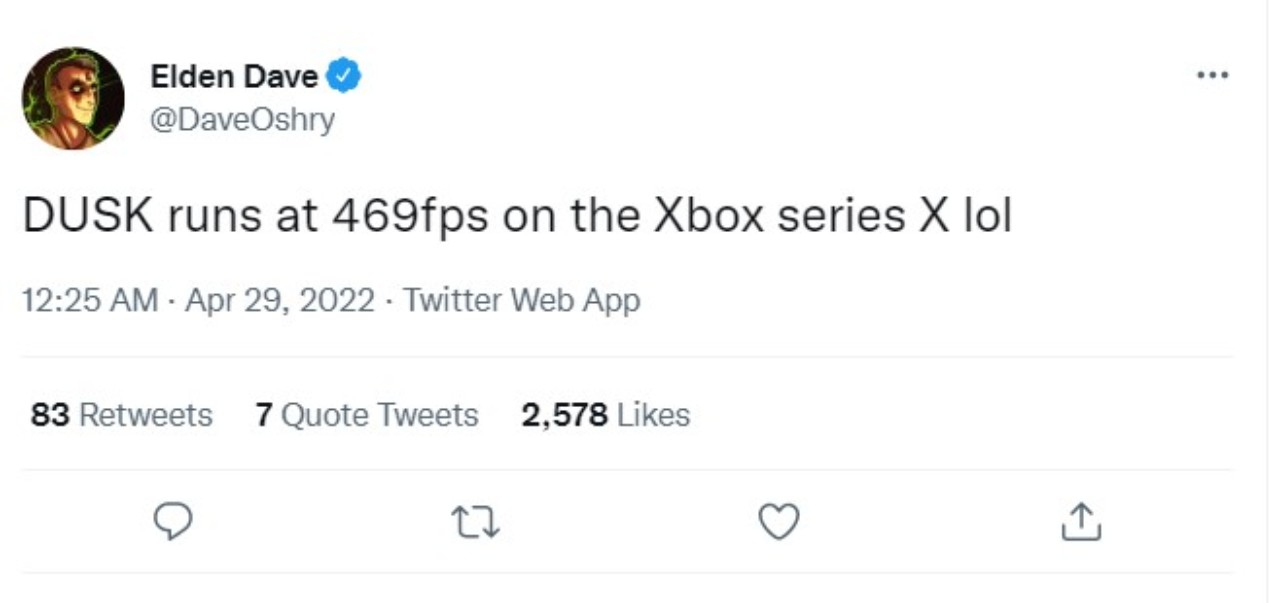
Task: View the 83 Retweets list
Action: (121, 415)
